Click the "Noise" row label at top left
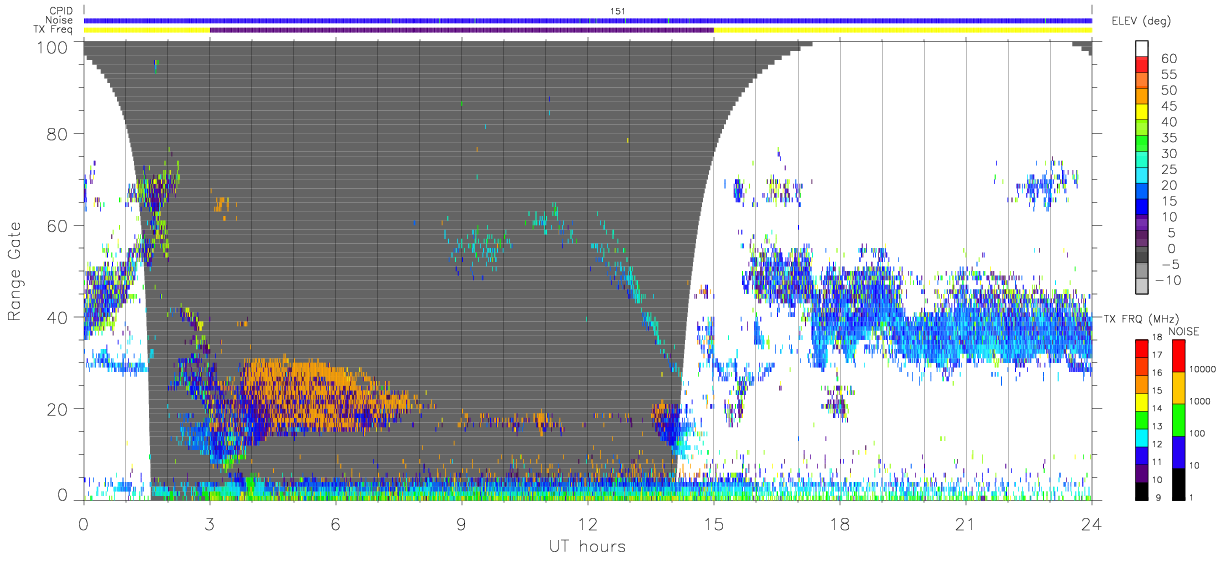Screen dimensions: 1228x567 tap(60, 20)
